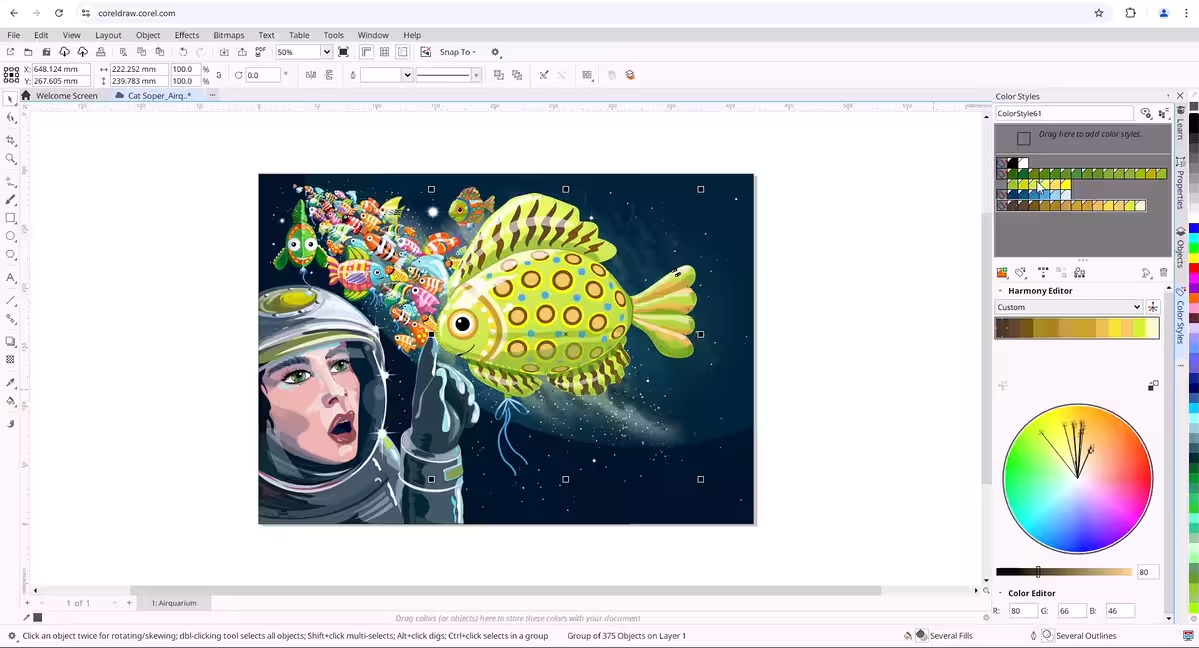
Task: Select the Zoom tool magnifier
Action: click(x=11, y=159)
